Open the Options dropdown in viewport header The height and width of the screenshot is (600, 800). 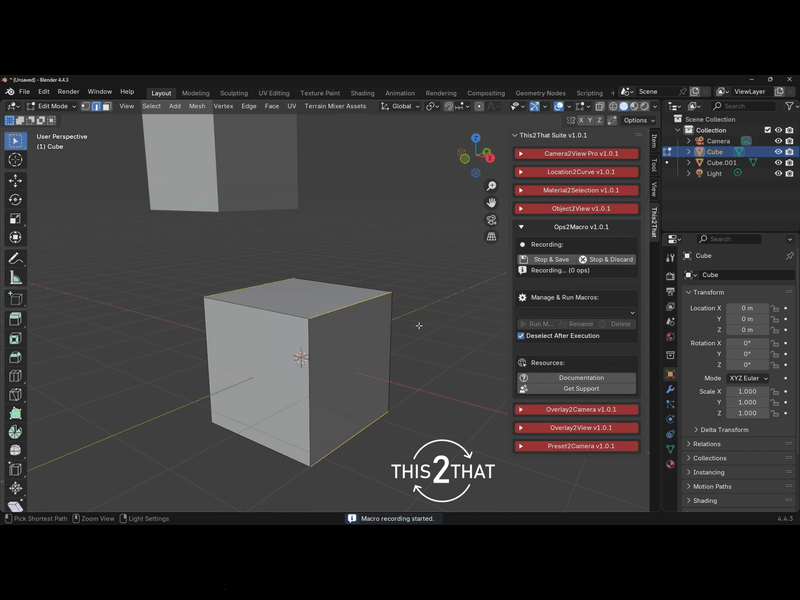[x=639, y=120]
